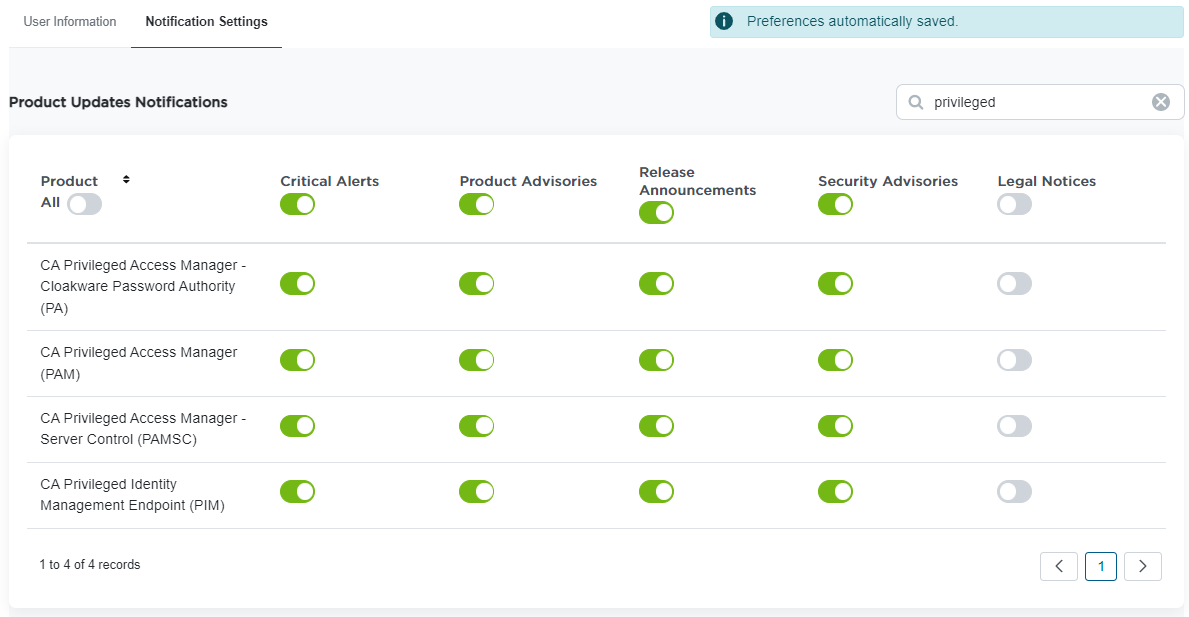Clear the search field with the X icon
The image size is (1189, 617).
coord(1160,102)
